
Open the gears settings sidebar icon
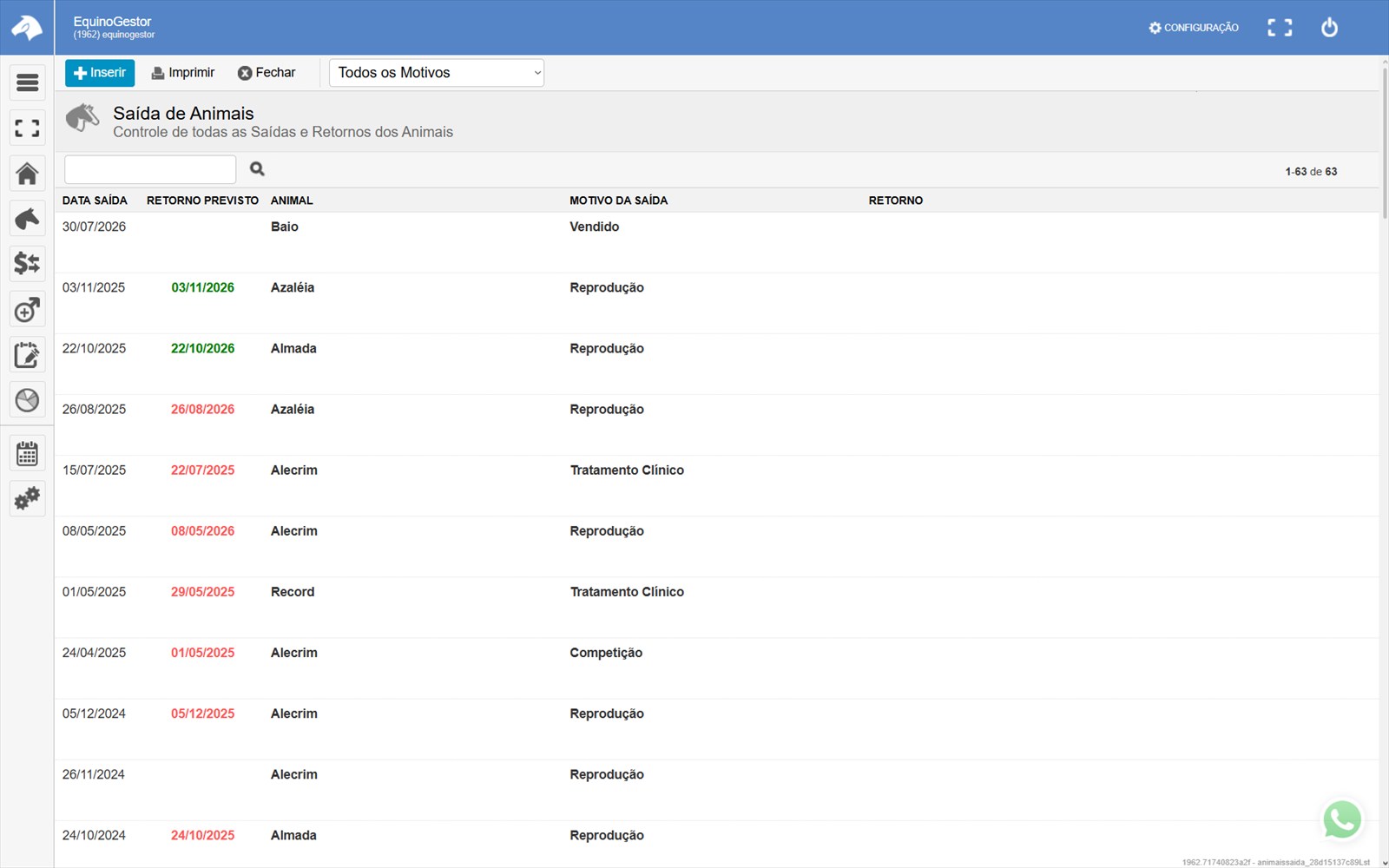[x=27, y=498]
